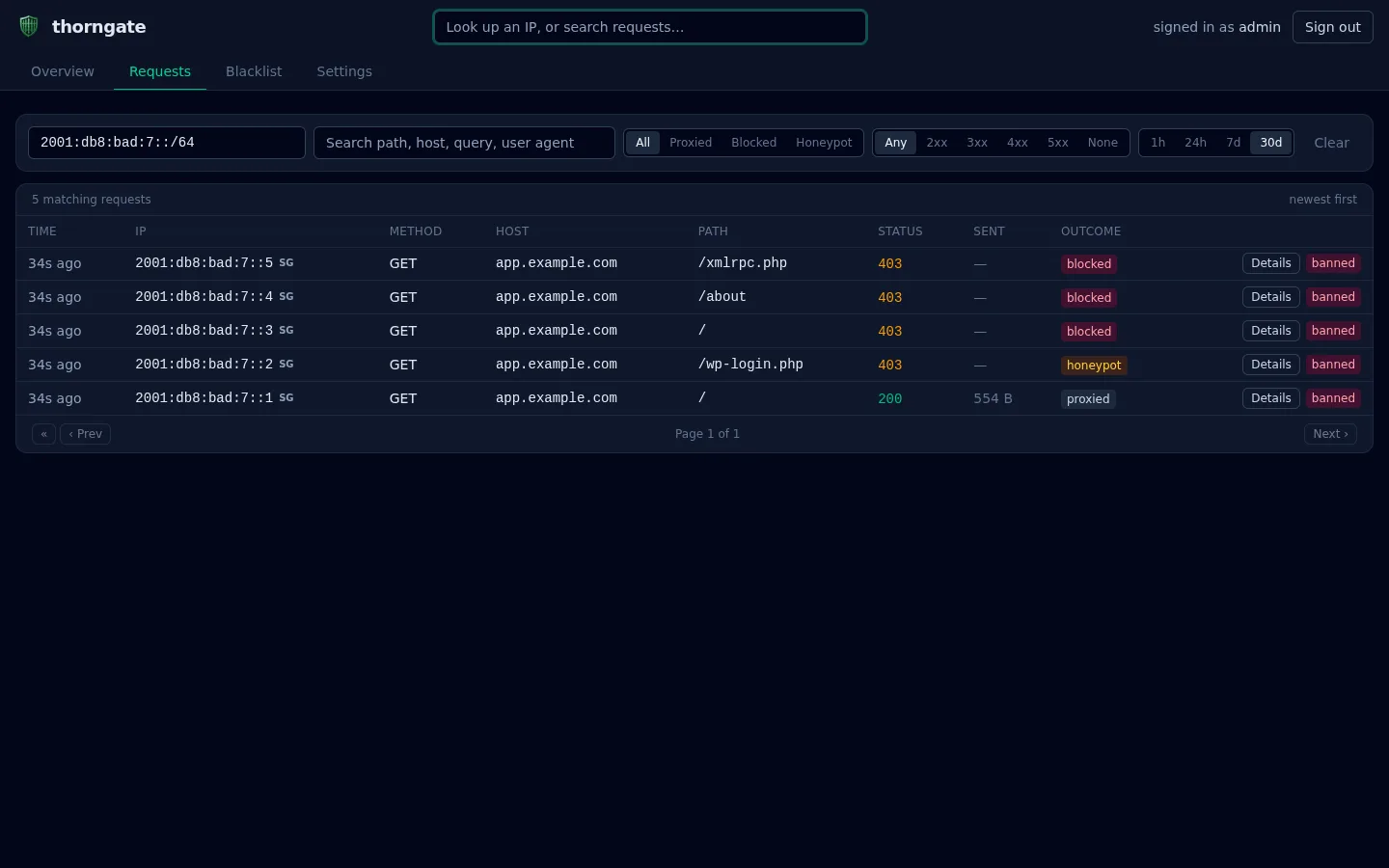Open the Overview tab
This screenshot has height=868, width=1389.
click(x=63, y=71)
